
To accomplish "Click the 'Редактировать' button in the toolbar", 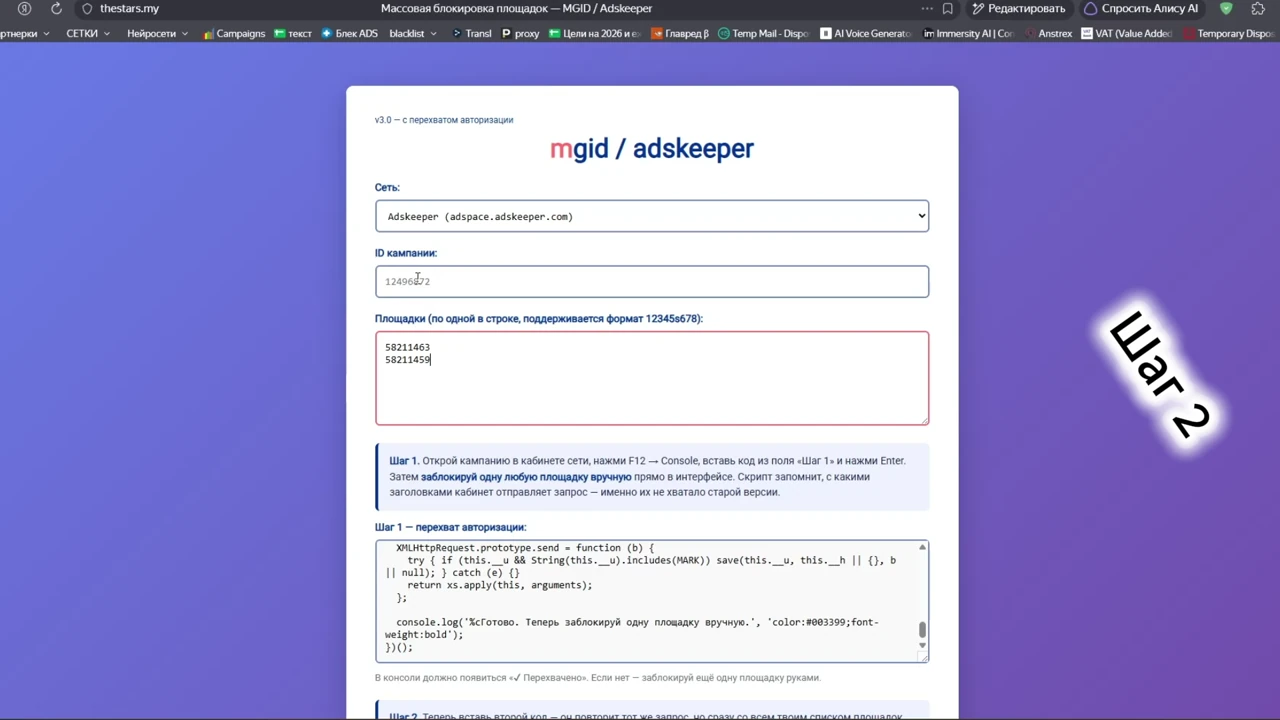I will [1019, 9].
